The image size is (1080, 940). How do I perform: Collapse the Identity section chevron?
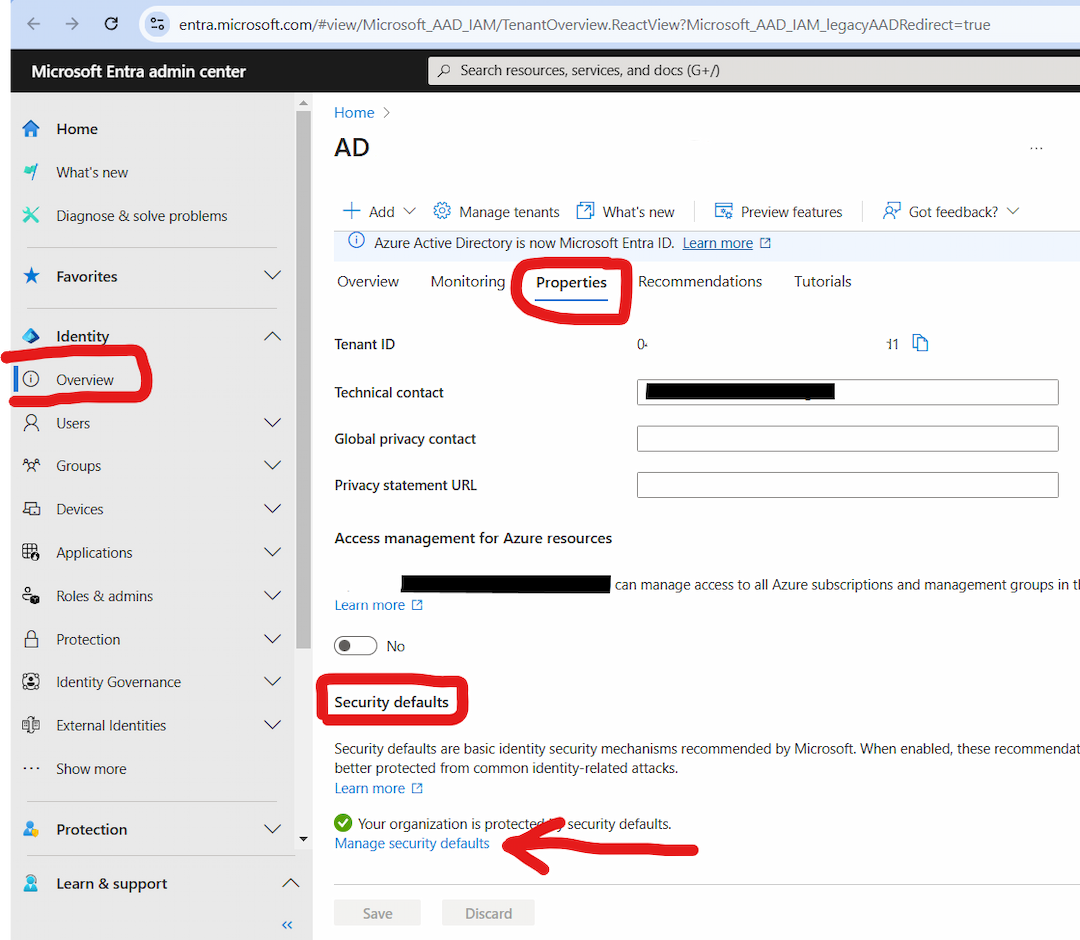(x=273, y=336)
